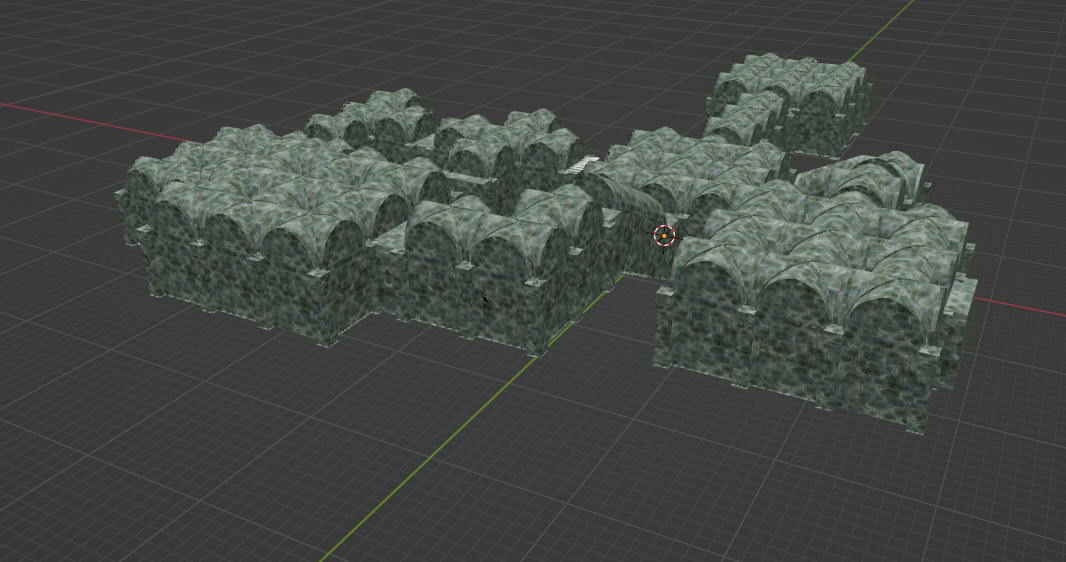Click the red-white 3D cursor
This screenshot has width=1066, height=562.
[x=664, y=236]
